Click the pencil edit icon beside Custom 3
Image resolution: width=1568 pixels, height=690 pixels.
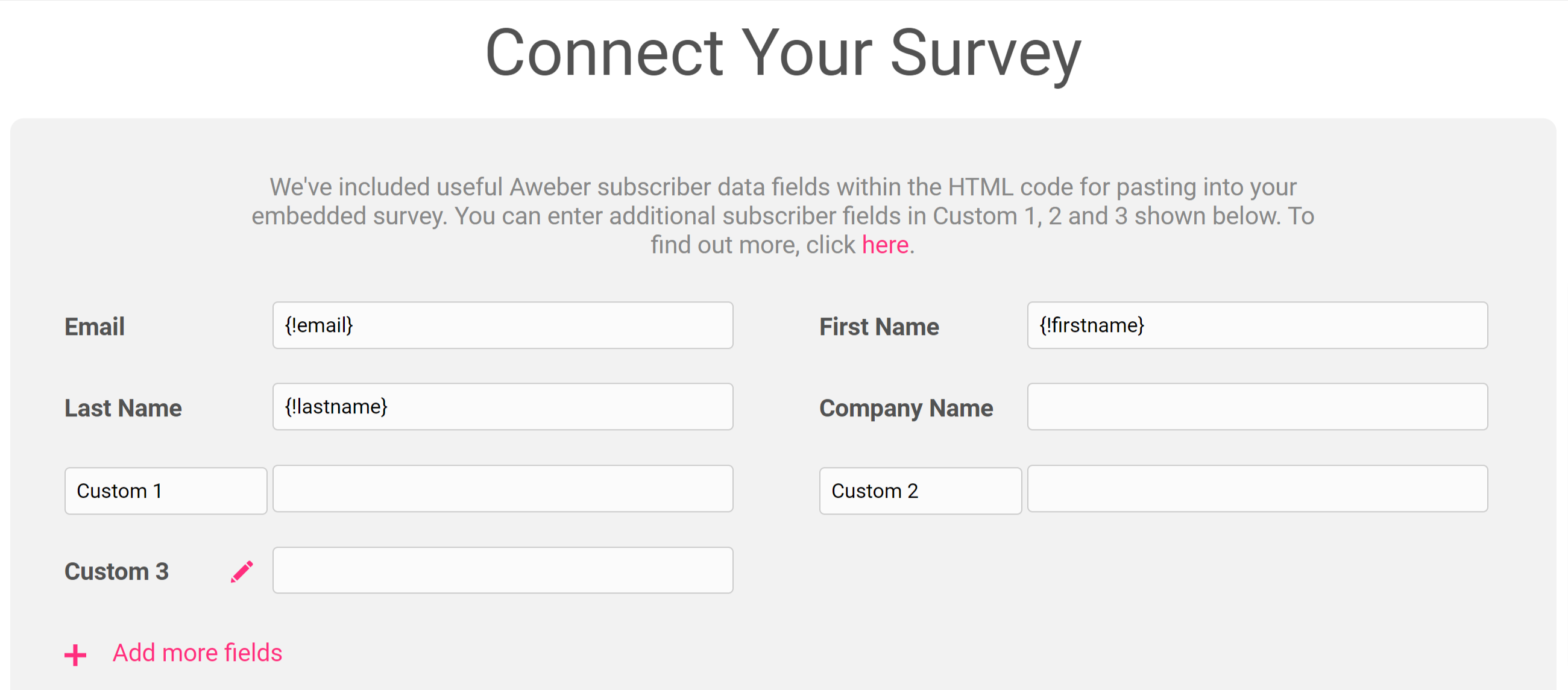(x=242, y=571)
